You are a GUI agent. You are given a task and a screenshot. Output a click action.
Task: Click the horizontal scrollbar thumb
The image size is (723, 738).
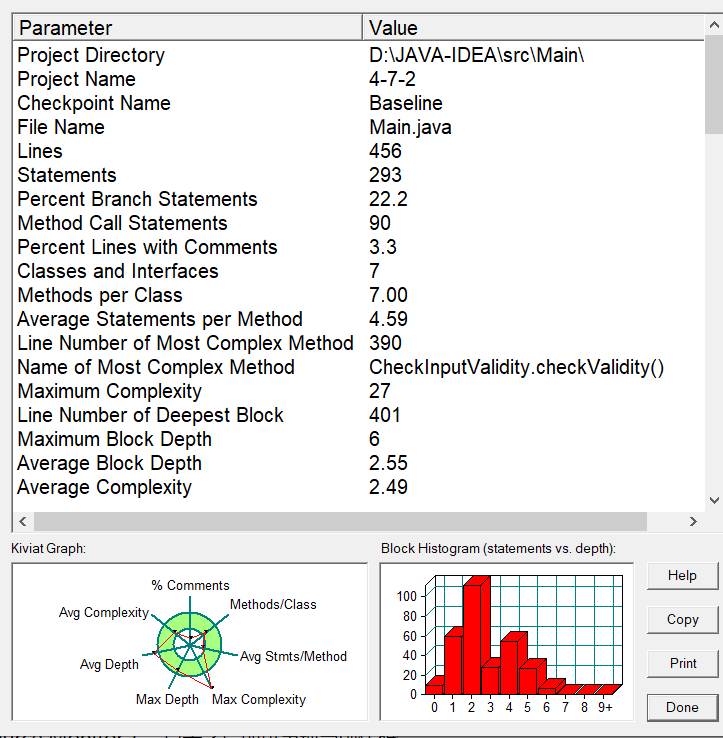pos(340,521)
